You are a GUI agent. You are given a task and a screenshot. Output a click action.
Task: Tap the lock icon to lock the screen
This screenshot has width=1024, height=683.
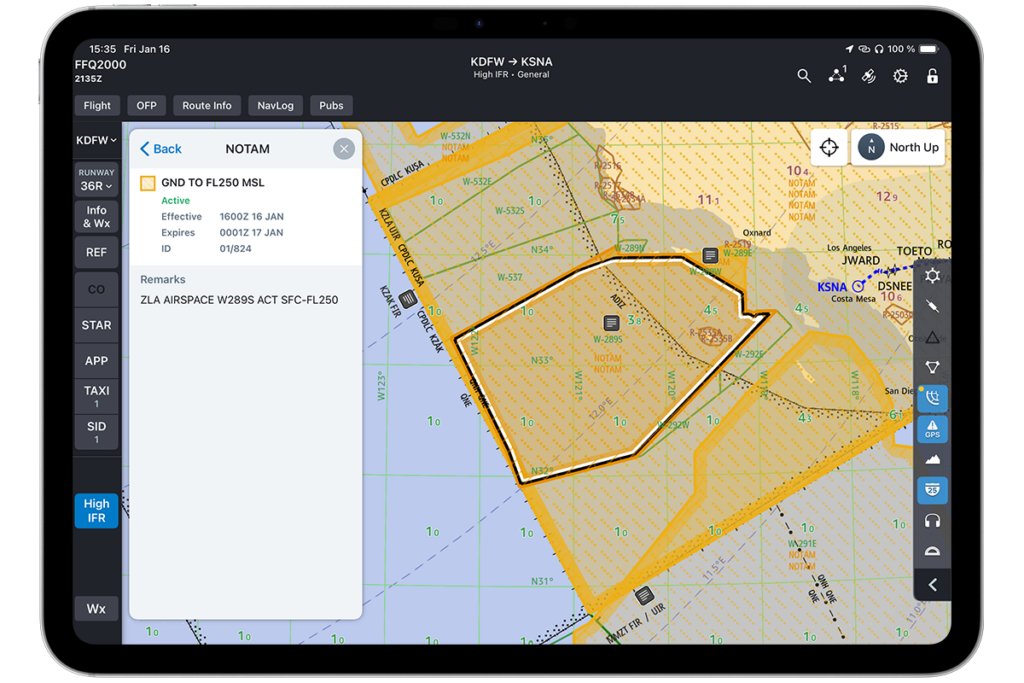[x=931, y=75]
